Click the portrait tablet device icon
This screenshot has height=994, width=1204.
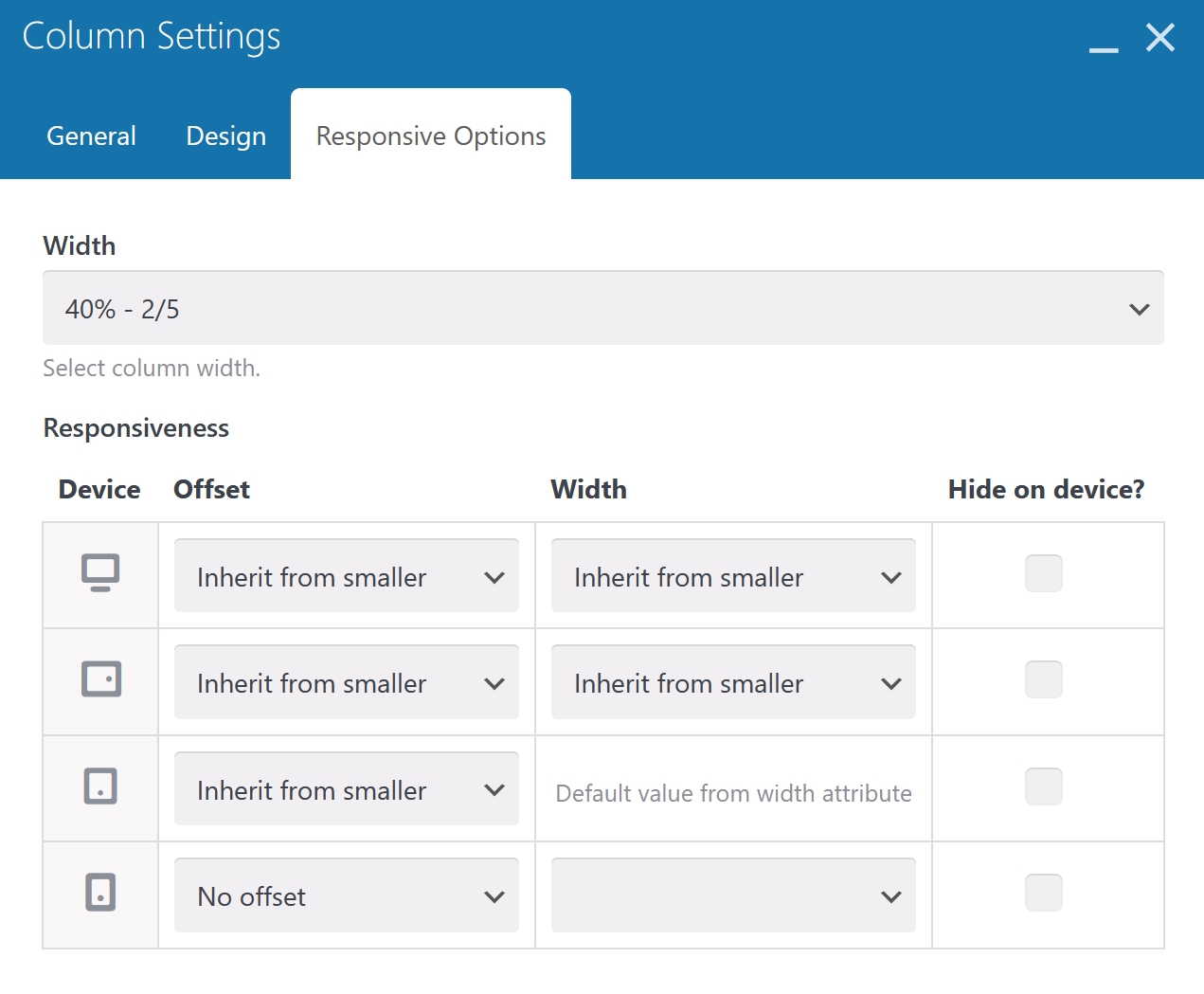click(x=100, y=786)
